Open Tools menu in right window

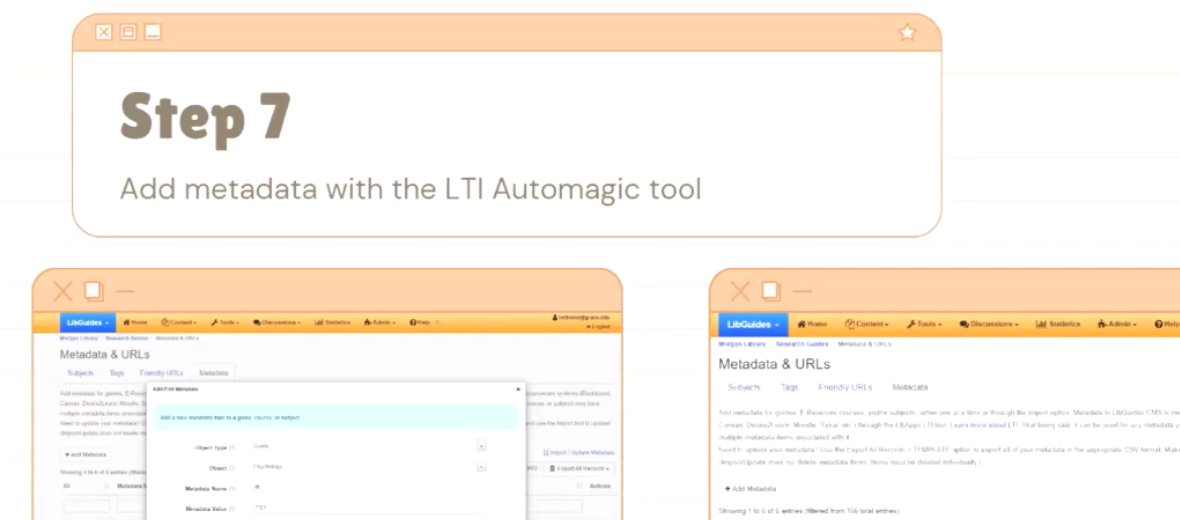tap(924, 324)
